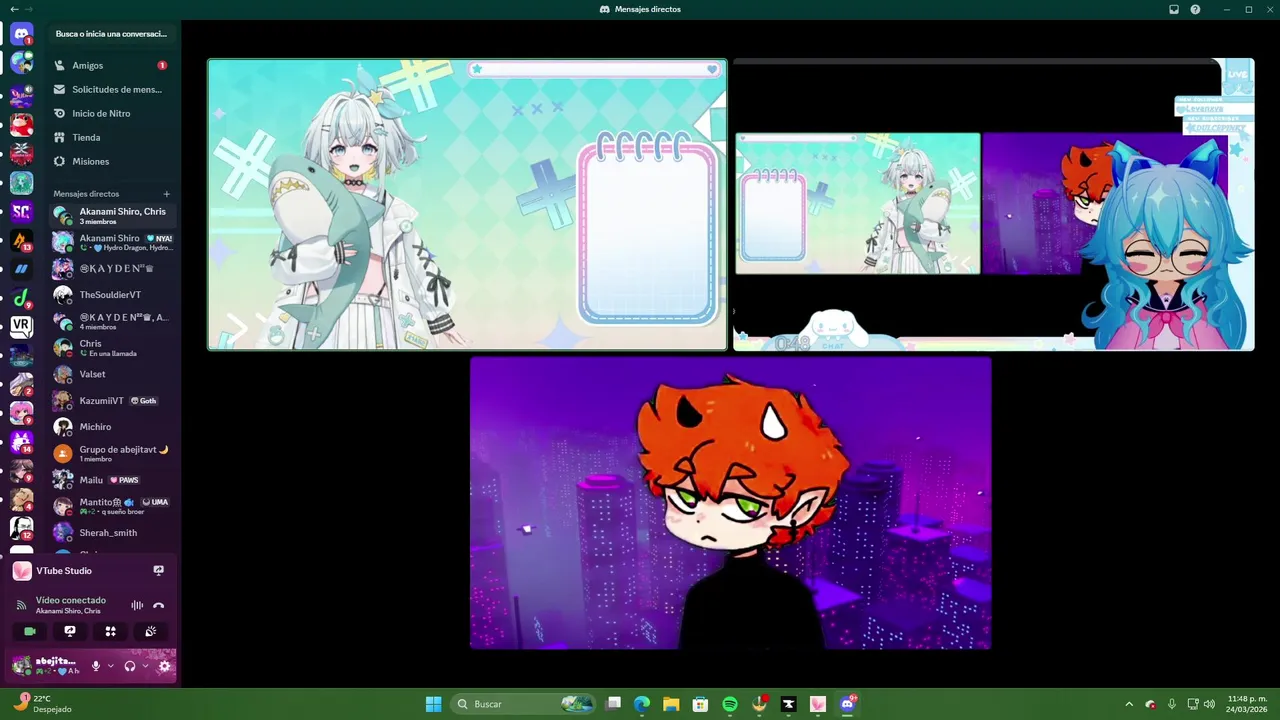This screenshot has width=1280, height=720.
Task: Toggle headphones deafen
Action: [130, 666]
